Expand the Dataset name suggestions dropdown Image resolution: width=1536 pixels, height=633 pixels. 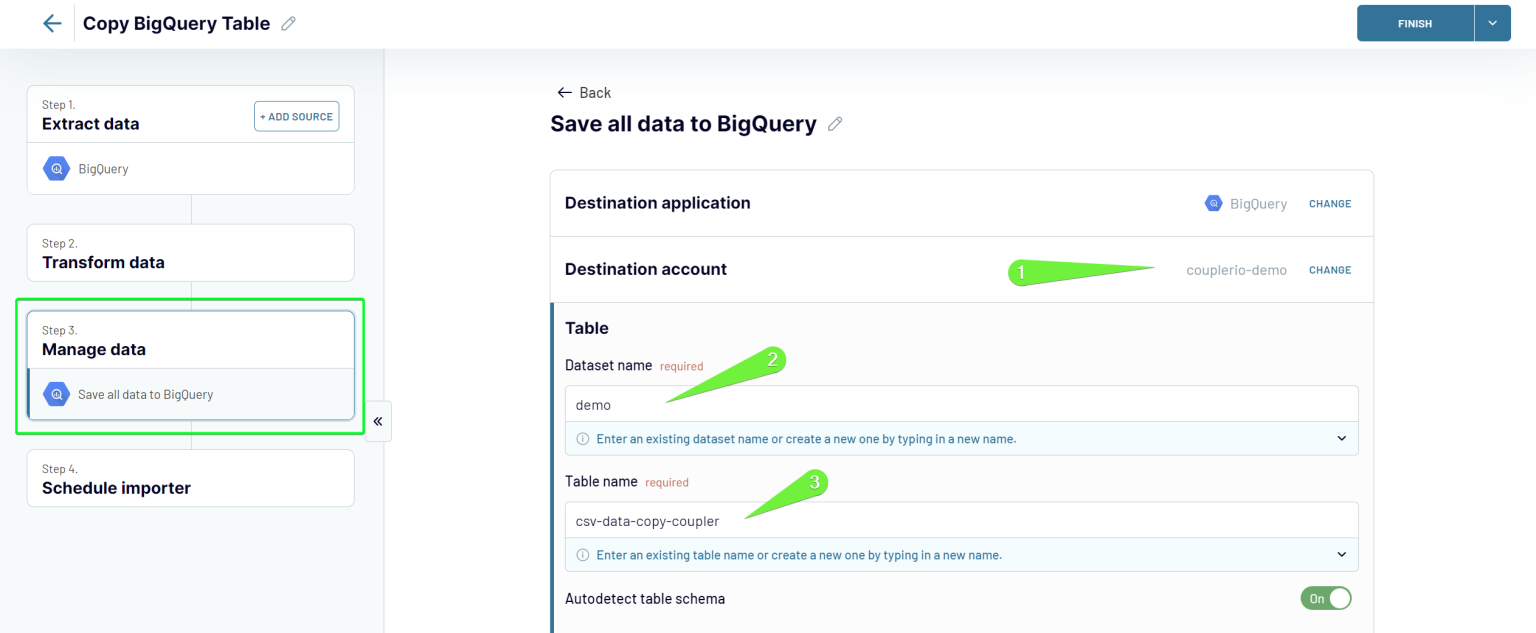(1341, 438)
